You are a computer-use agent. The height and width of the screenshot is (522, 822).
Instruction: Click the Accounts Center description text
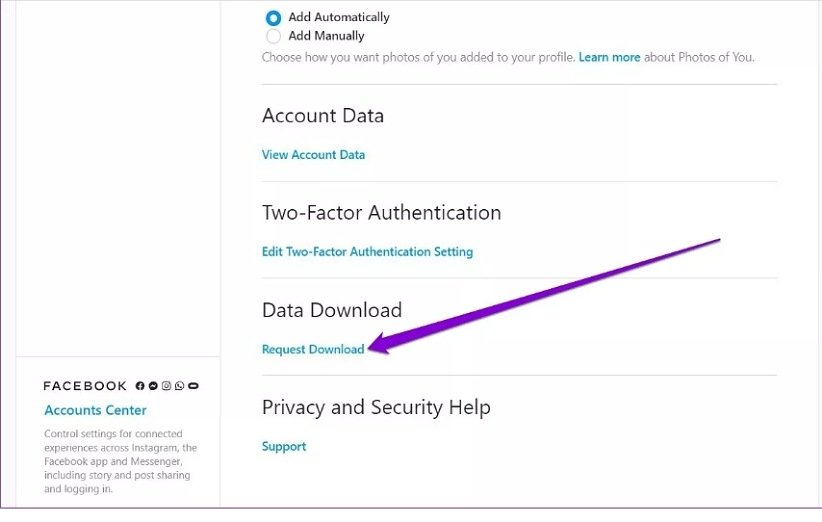(x=120, y=461)
